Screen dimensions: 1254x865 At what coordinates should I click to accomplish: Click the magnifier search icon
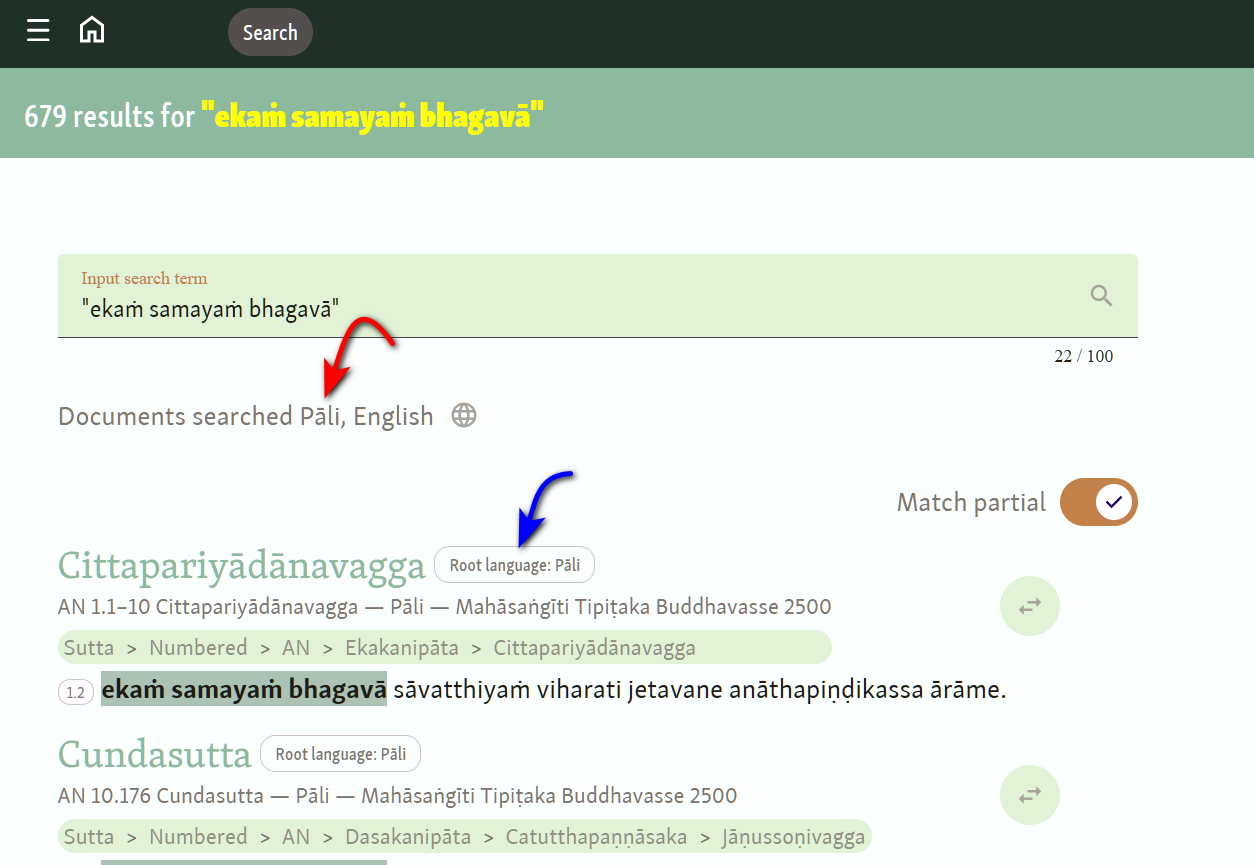coord(1101,295)
